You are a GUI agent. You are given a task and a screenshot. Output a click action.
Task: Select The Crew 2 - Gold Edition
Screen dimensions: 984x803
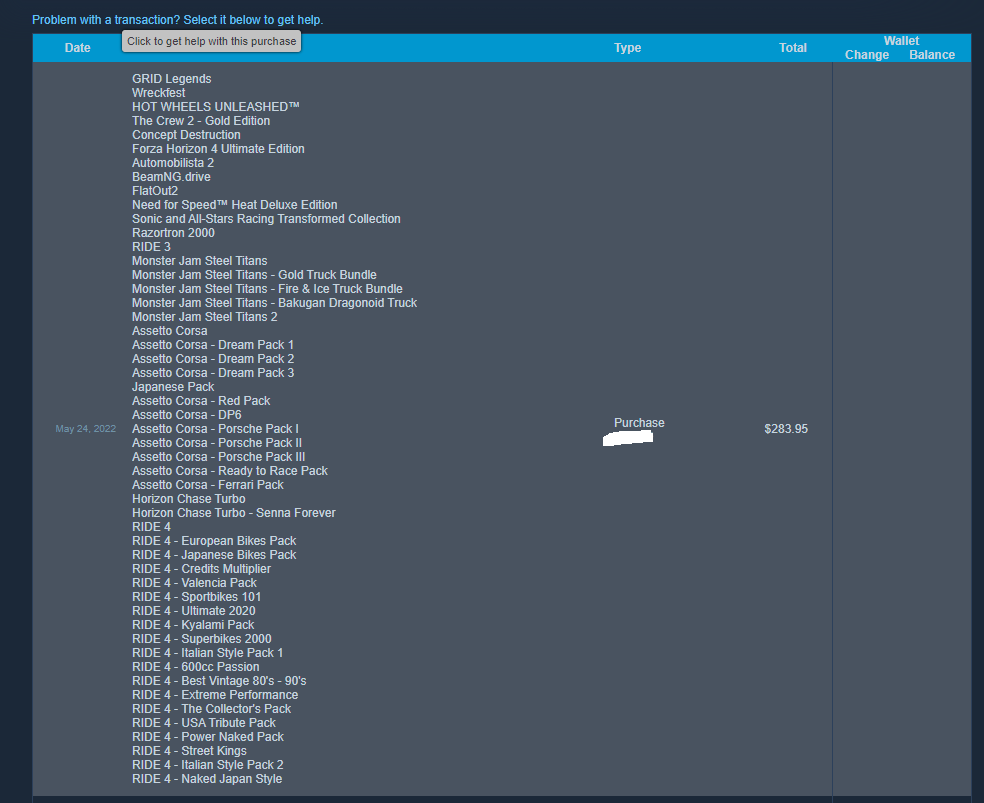(x=201, y=121)
